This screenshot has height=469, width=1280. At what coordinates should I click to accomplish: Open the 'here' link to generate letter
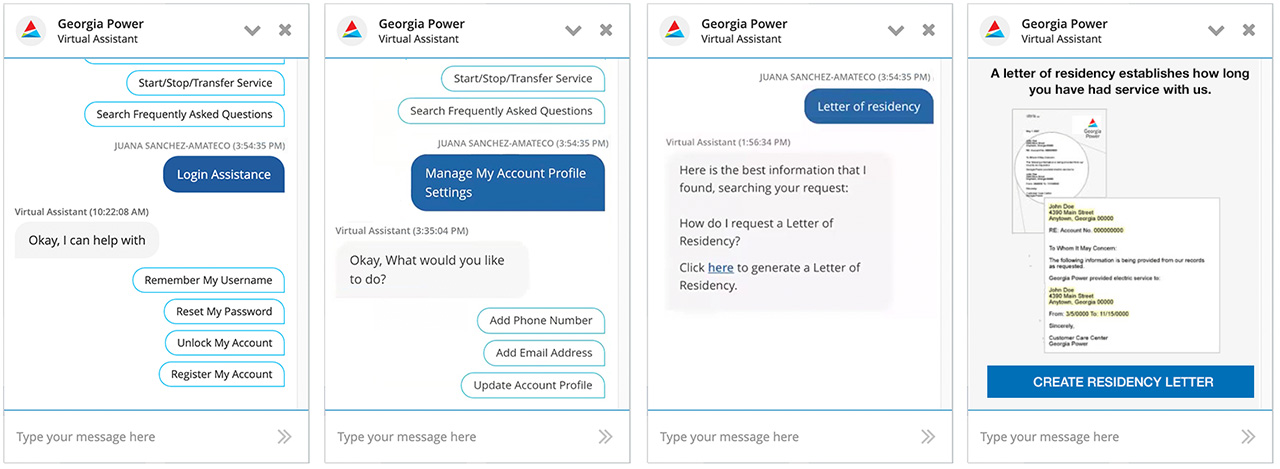coord(721,267)
